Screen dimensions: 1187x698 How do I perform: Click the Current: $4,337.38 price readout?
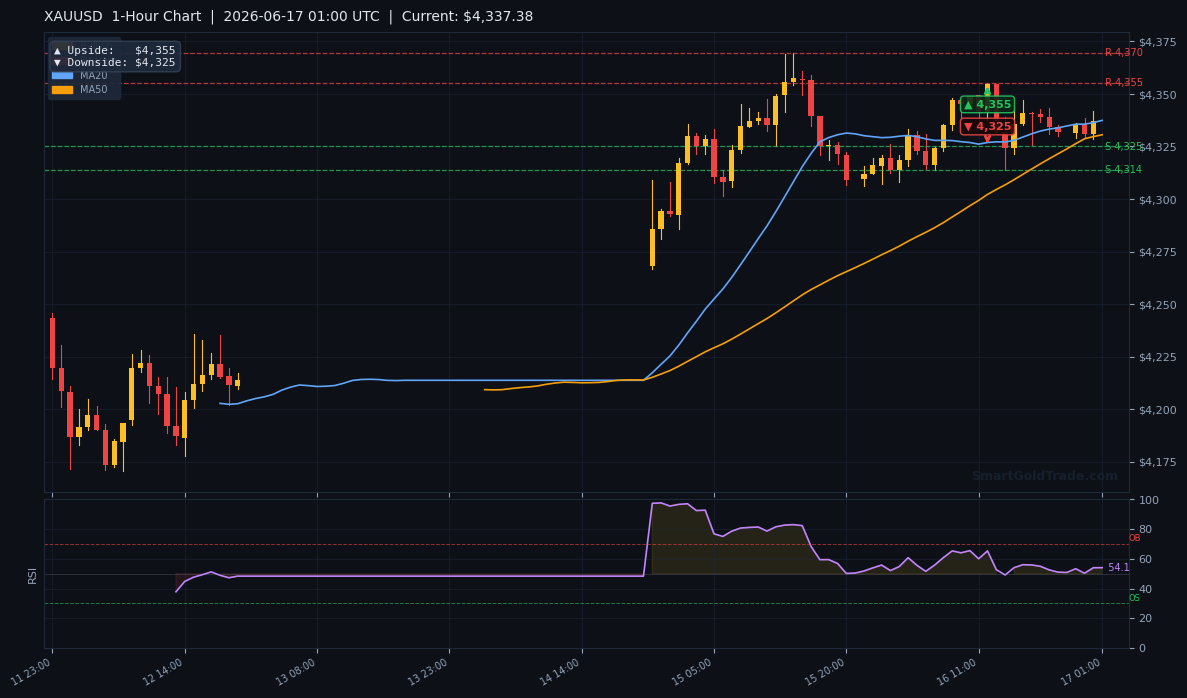(x=467, y=17)
